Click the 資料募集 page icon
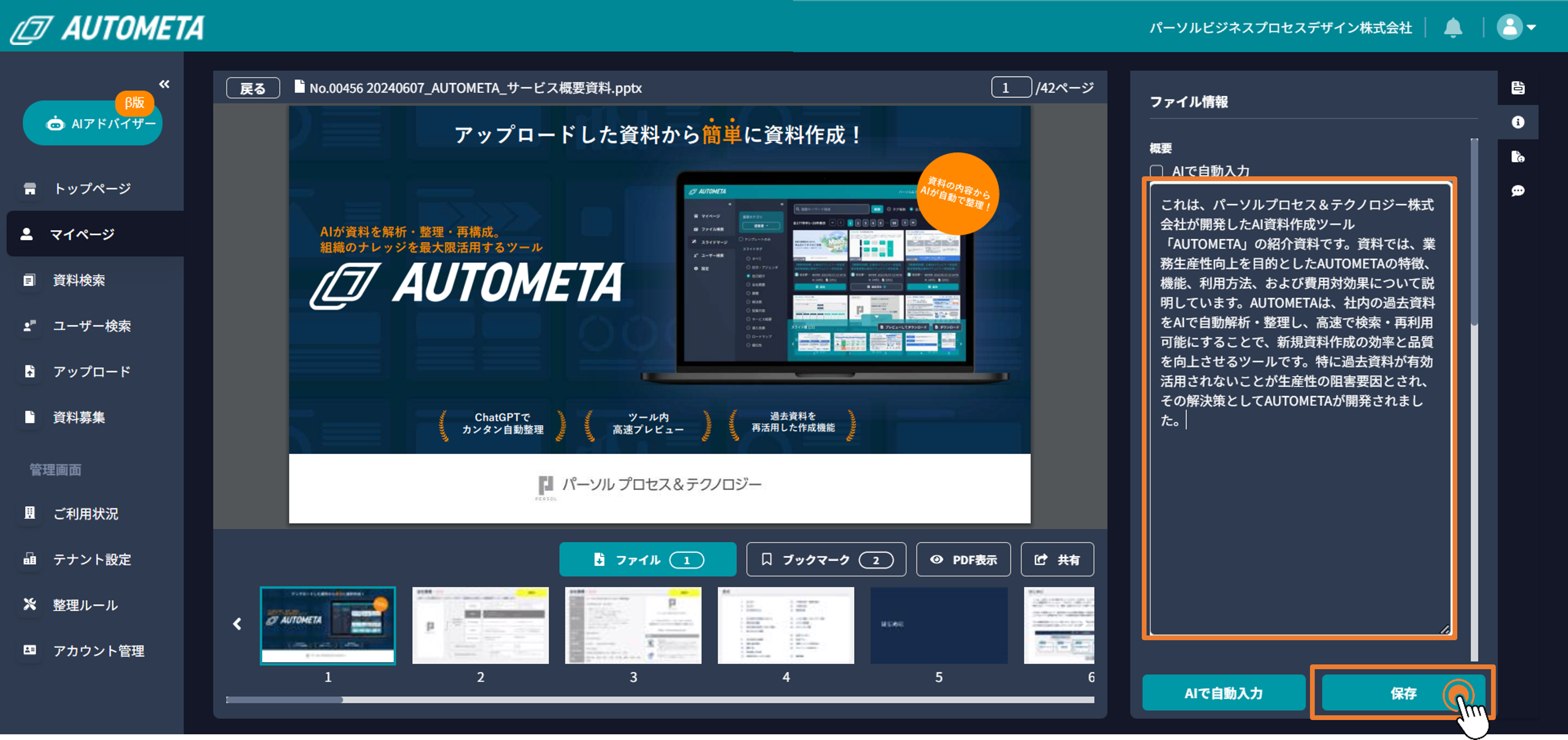Screen dimensions: 1568x740 pos(29,417)
